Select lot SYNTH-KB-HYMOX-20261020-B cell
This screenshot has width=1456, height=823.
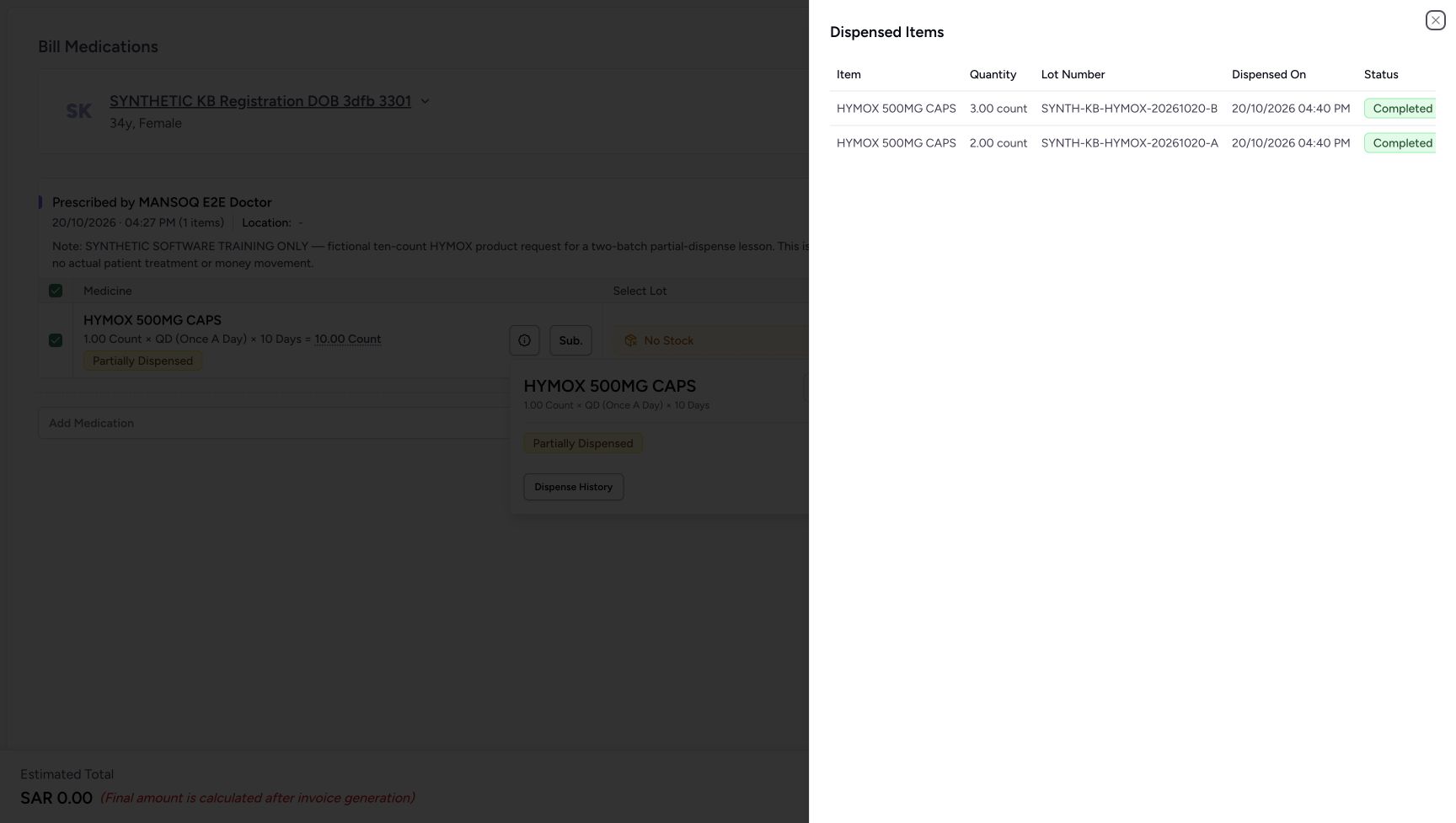(x=1129, y=109)
